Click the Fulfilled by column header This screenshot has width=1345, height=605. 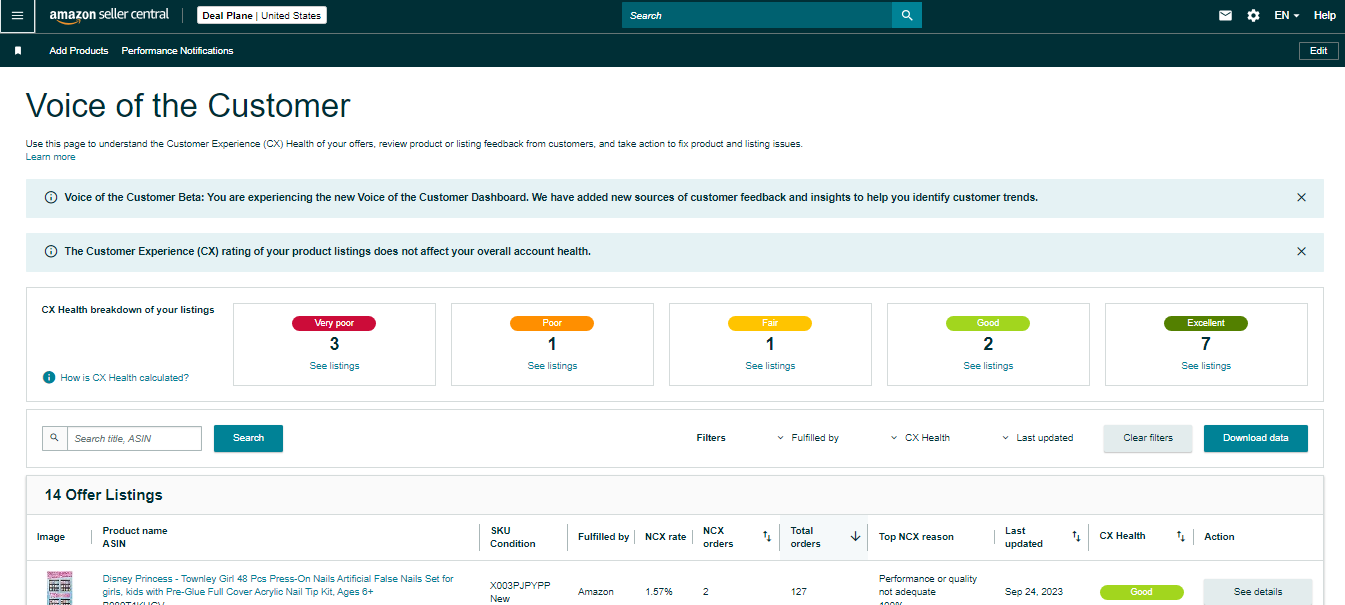604,537
